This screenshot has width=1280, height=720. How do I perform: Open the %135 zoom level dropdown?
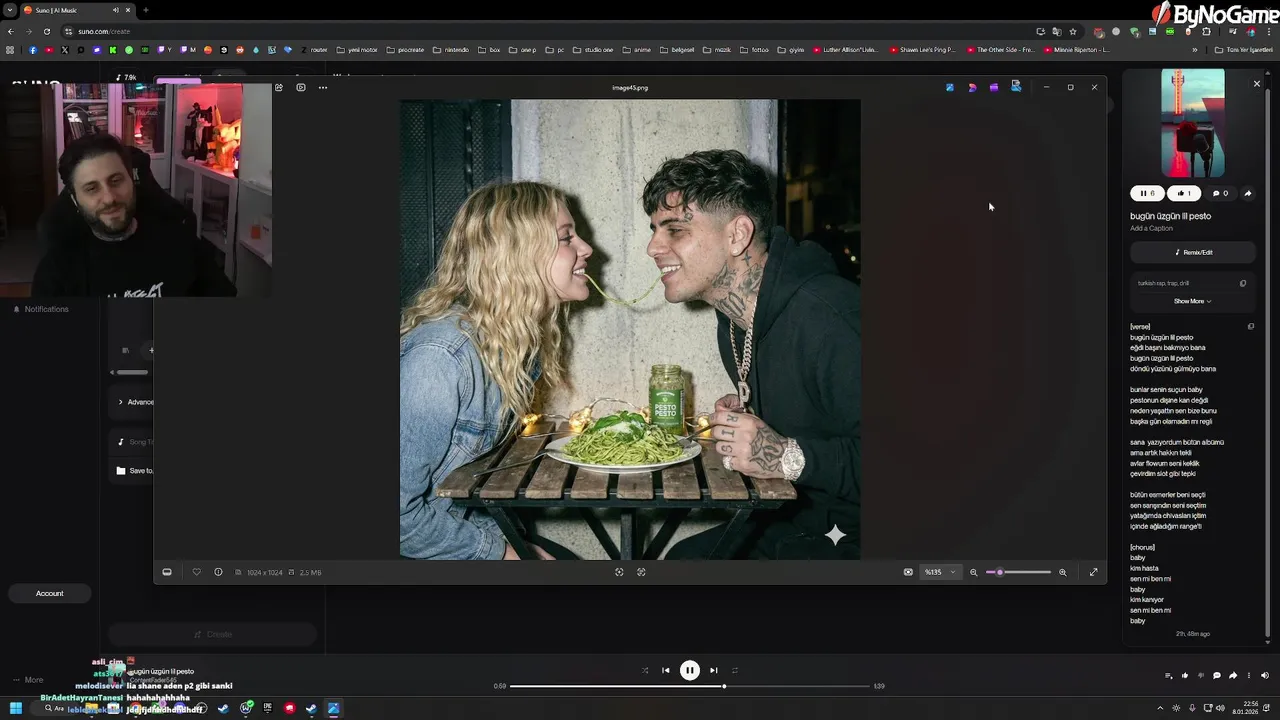(940, 572)
